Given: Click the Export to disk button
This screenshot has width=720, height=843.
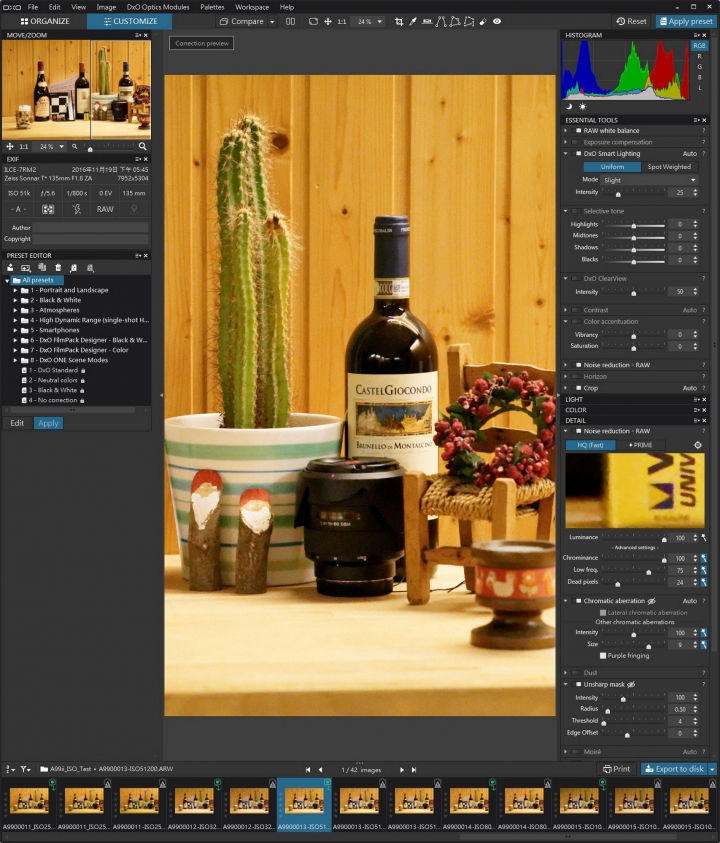Looking at the screenshot, I should pyautogui.click(x=674, y=769).
